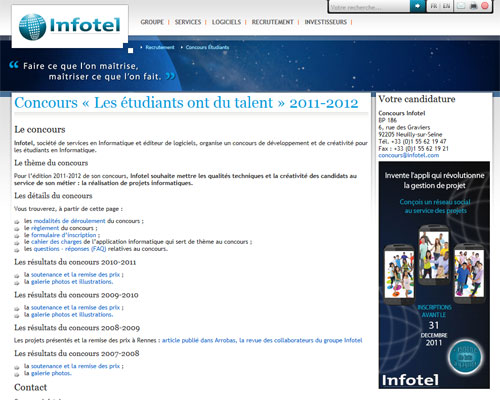Viewport: 500px width, 400px height.
Task: Open the LOGICIELS menu
Action: pyautogui.click(x=226, y=22)
